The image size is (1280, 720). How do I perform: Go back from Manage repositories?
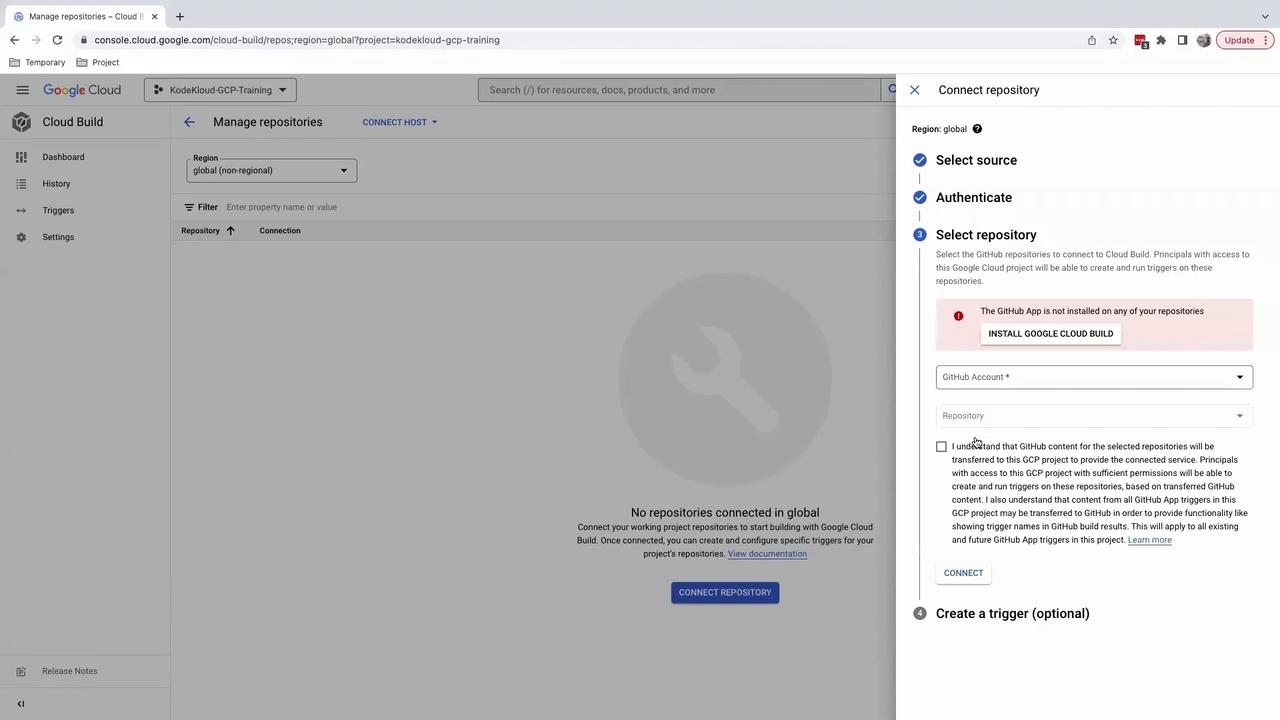tap(189, 122)
